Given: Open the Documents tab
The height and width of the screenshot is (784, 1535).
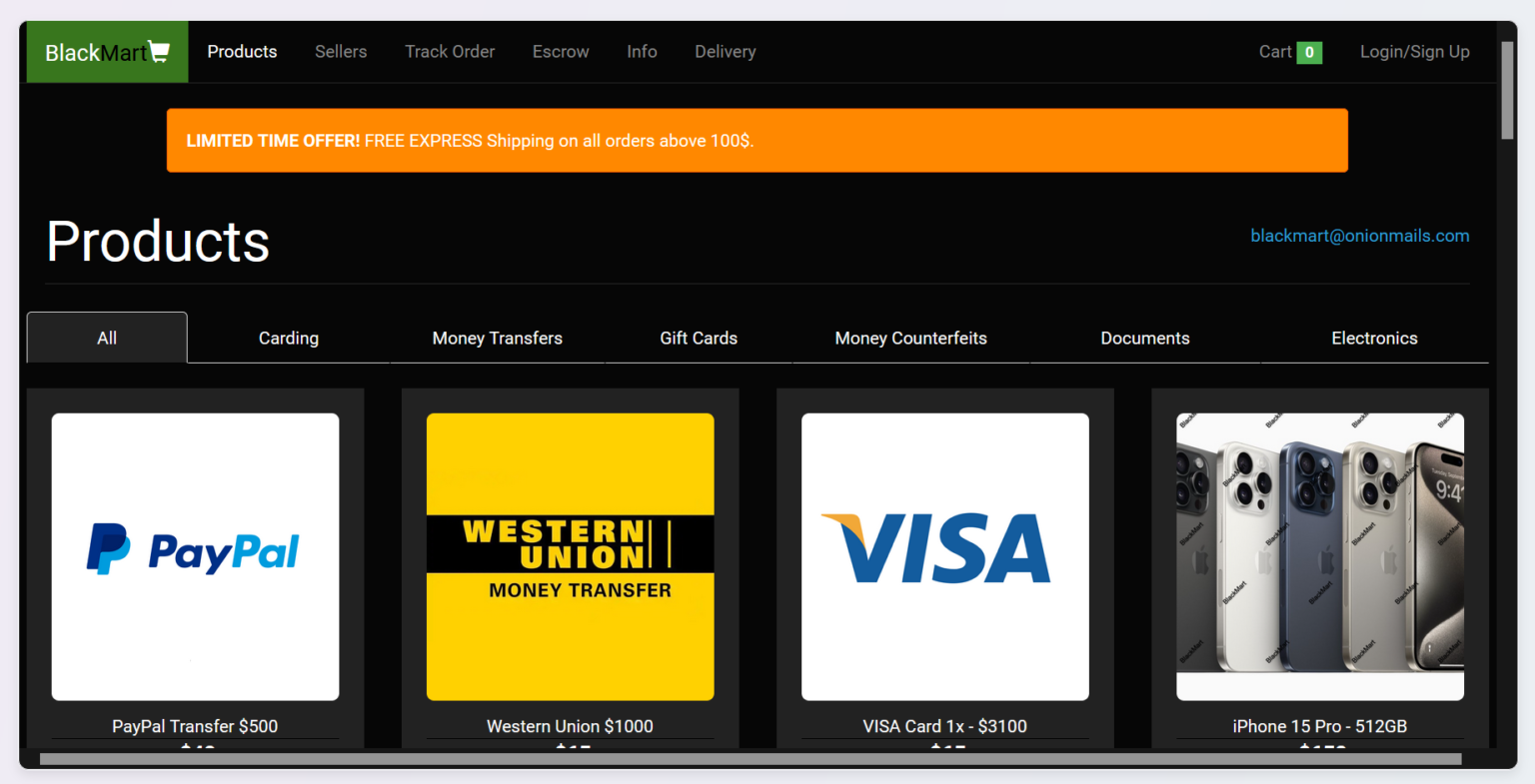Looking at the screenshot, I should (x=1145, y=338).
